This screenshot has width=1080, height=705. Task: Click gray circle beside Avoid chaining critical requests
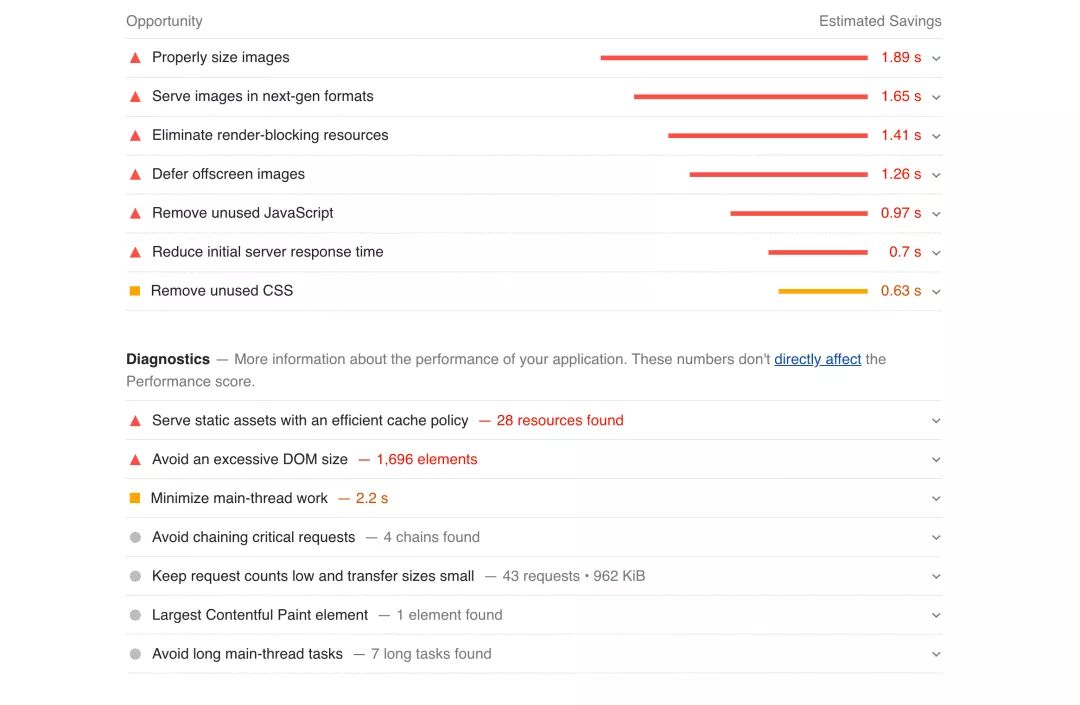pos(135,538)
